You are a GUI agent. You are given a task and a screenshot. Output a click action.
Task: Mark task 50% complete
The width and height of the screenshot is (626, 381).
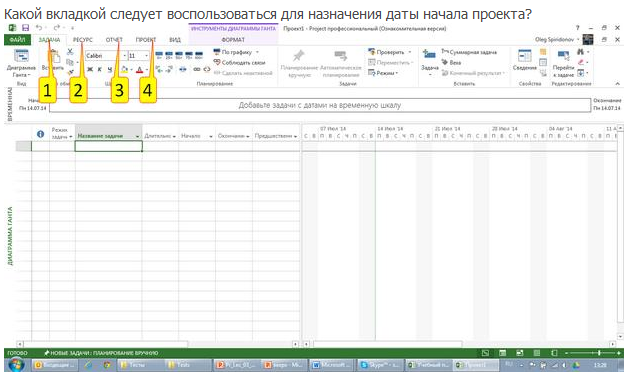(x=179, y=55)
